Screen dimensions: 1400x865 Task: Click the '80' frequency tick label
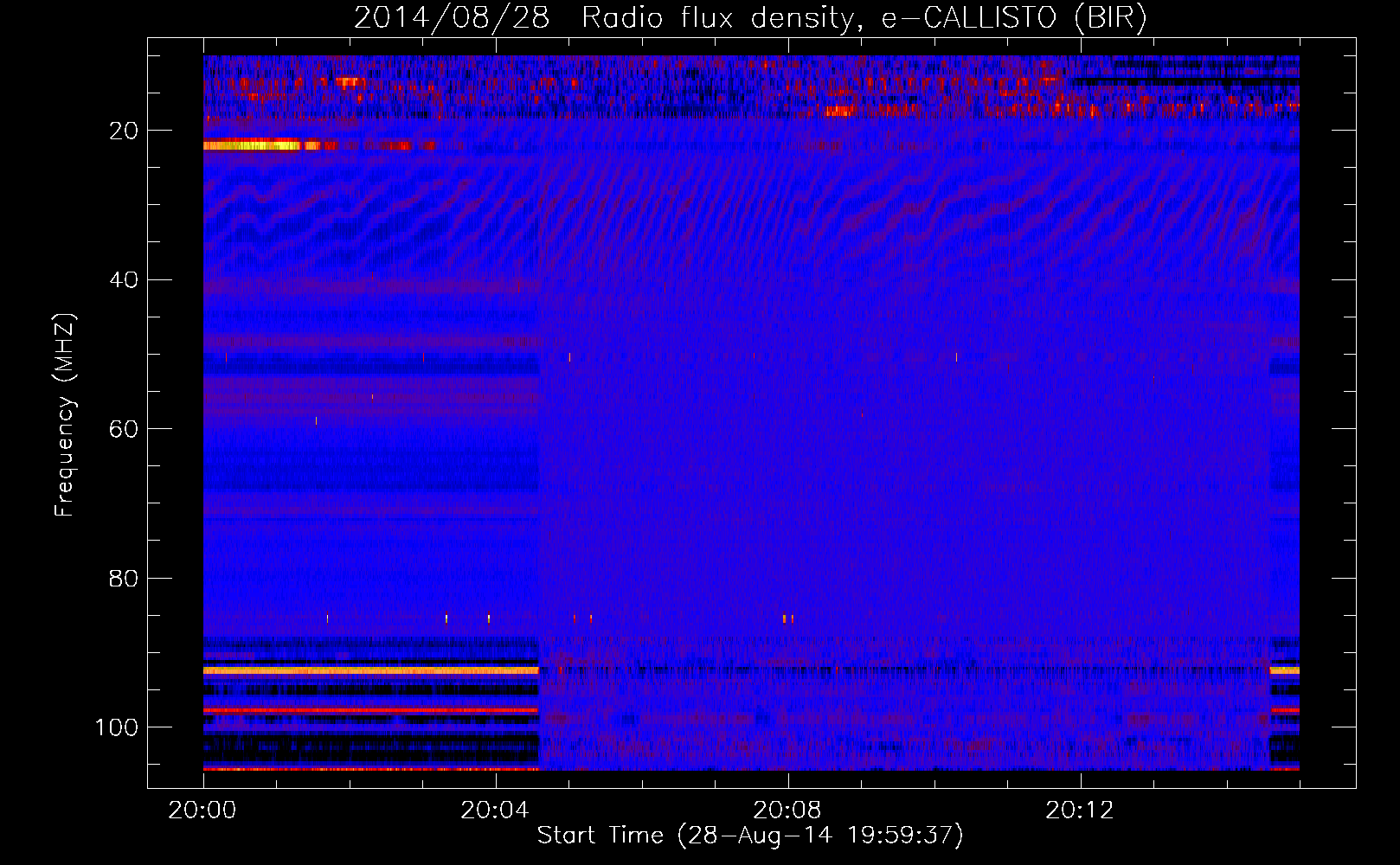coord(125,579)
